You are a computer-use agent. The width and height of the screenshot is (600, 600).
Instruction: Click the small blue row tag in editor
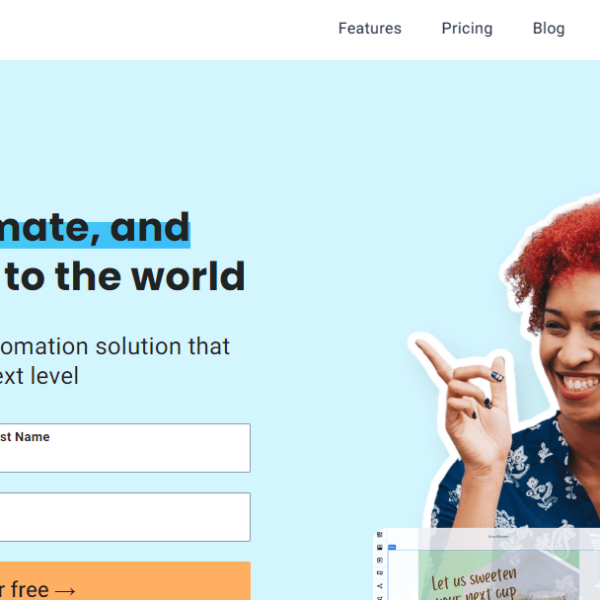[x=392, y=548]
